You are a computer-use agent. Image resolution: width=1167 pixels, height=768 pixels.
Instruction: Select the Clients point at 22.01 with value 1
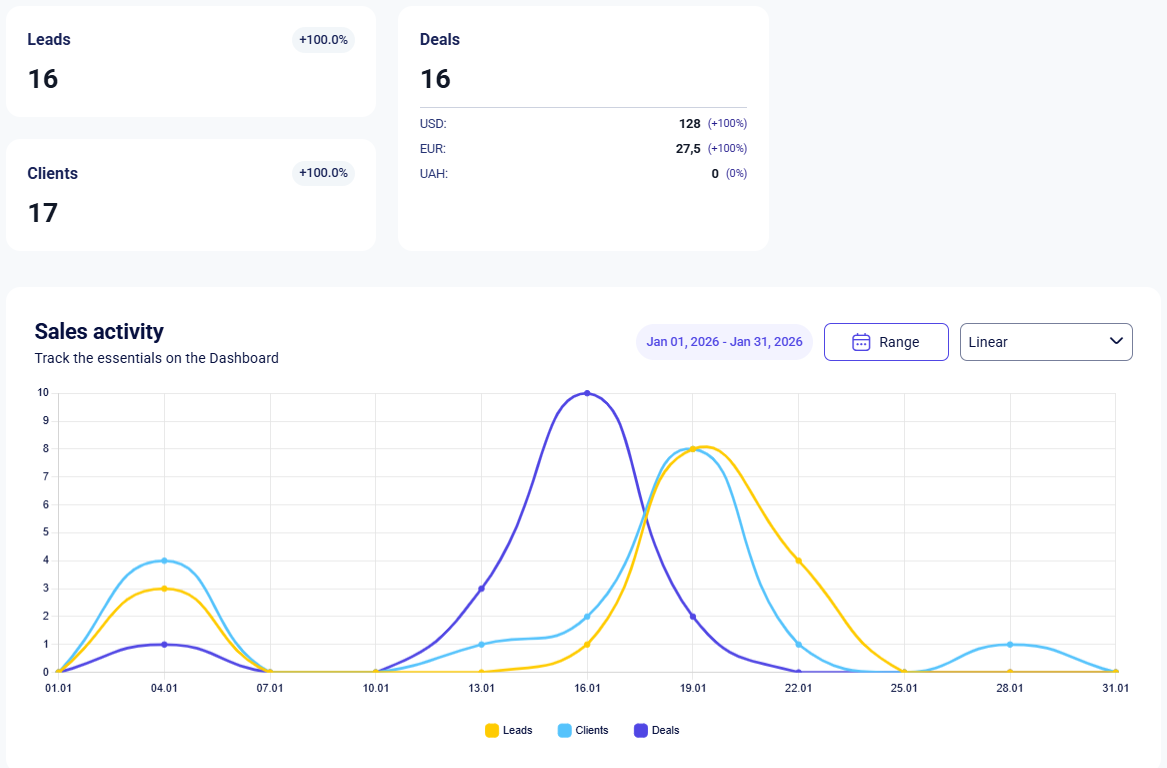pyautogui.click(x=799, y=644)
